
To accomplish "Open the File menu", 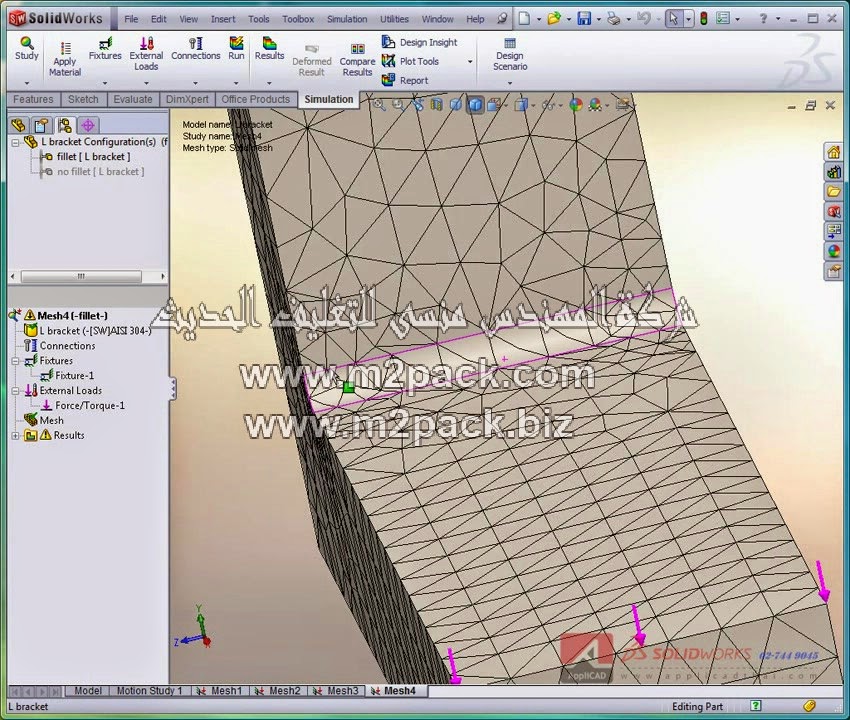I will pyautogui.click(x=131, y=19).
